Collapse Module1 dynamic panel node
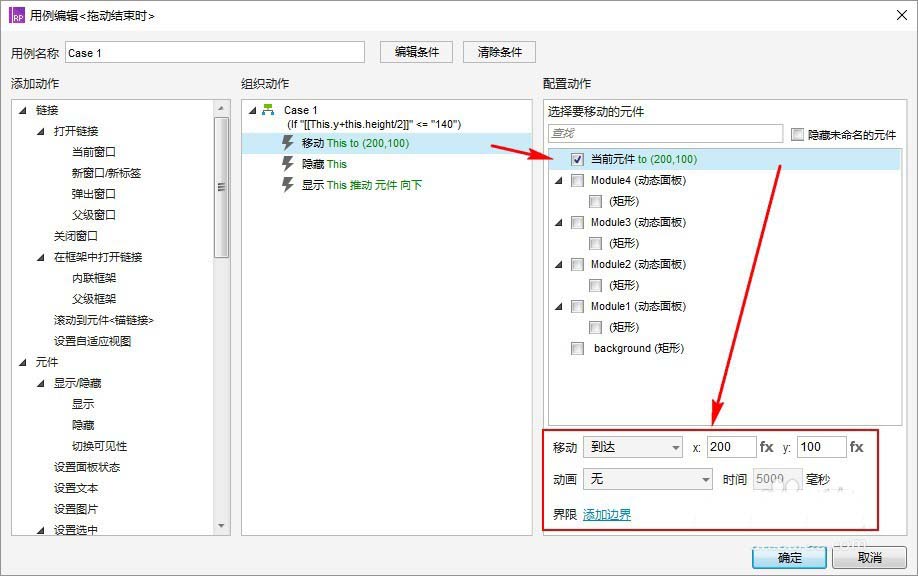 559,306
